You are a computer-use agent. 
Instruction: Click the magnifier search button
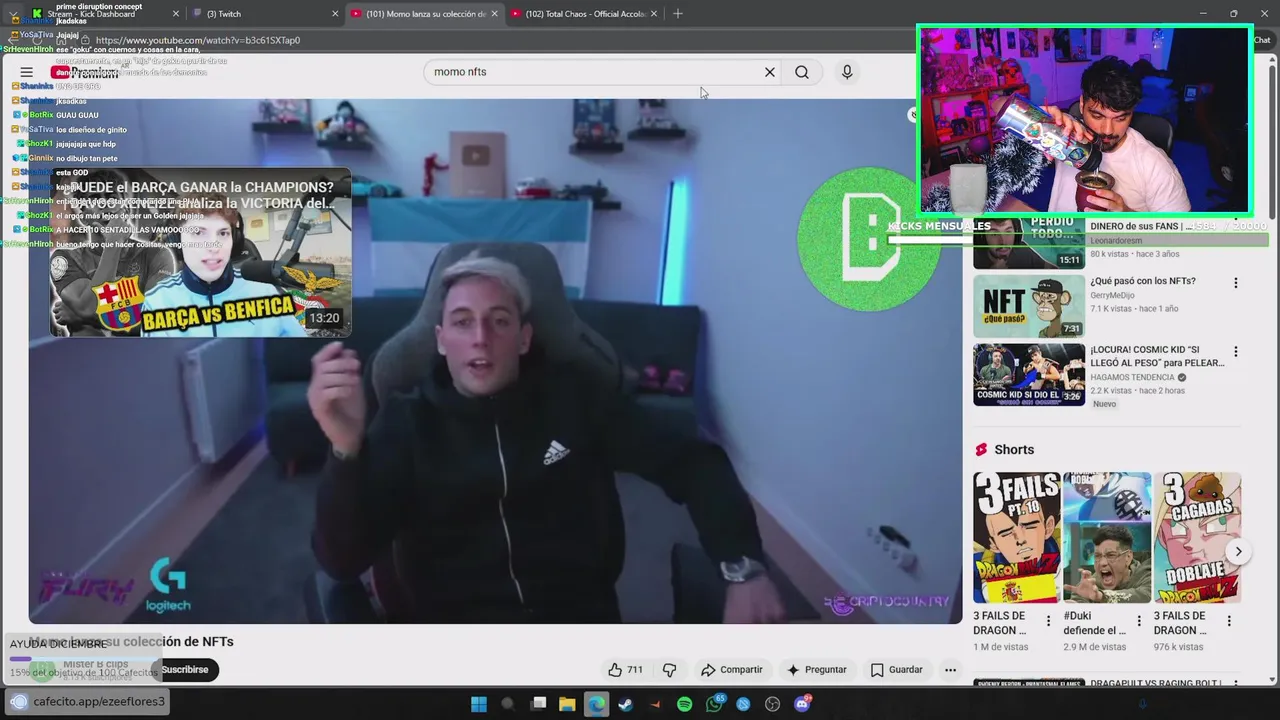click(802, 72)
